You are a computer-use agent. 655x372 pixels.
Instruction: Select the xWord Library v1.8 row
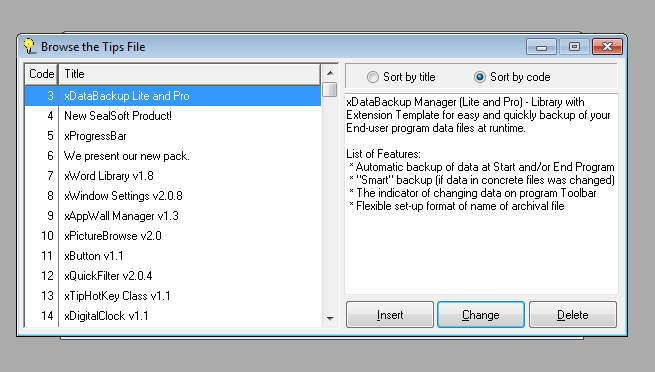pyautogui.click(x=173, y=176)
